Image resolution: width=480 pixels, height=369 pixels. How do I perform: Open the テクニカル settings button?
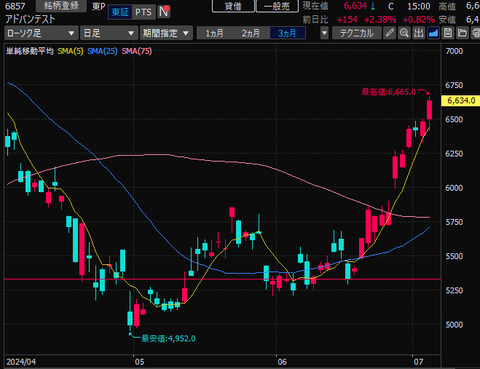point(357,33)
